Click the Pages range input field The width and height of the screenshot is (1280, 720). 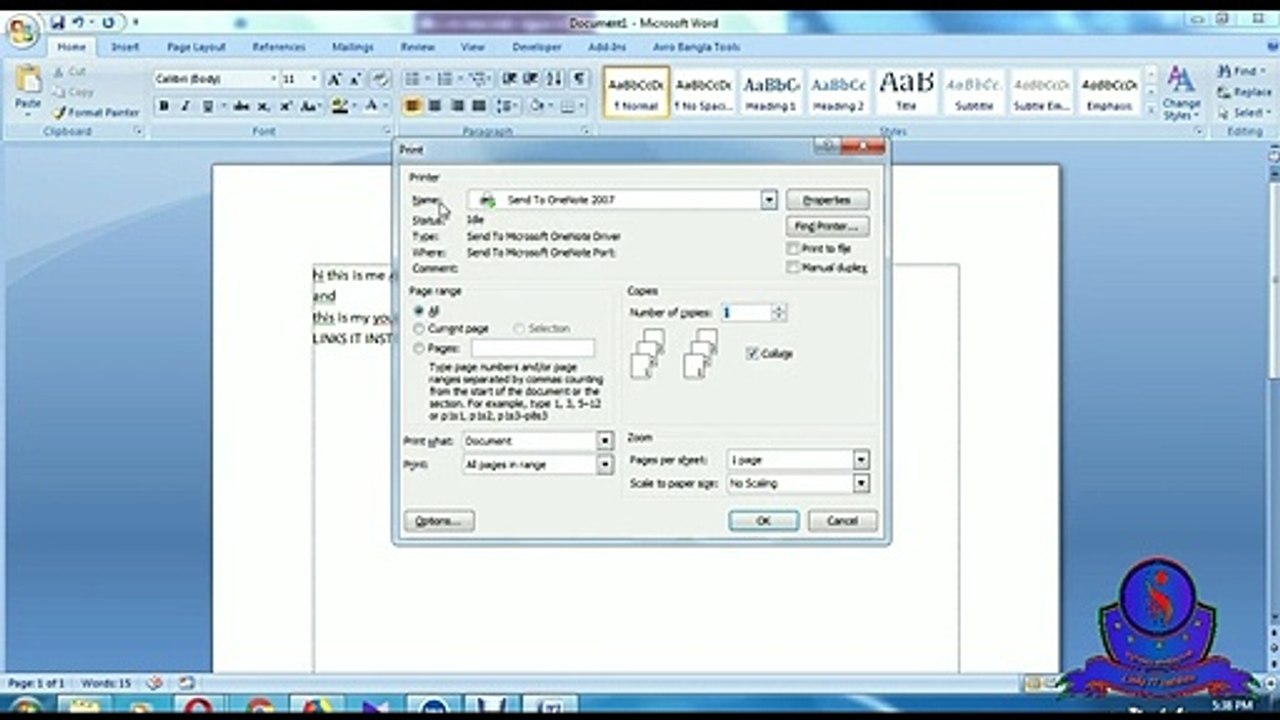click(x=532, y=348)
